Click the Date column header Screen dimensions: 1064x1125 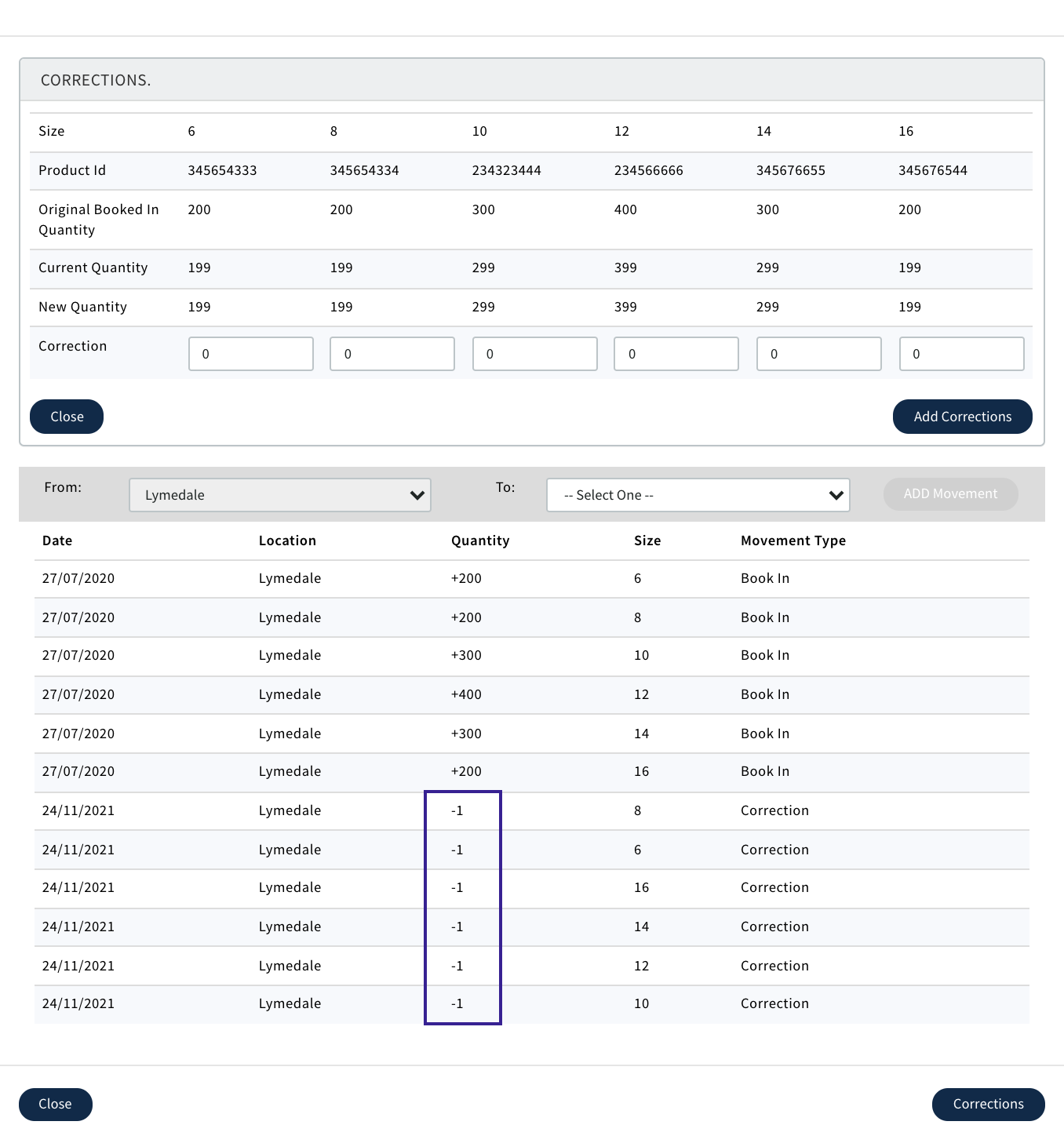(57, 541)
